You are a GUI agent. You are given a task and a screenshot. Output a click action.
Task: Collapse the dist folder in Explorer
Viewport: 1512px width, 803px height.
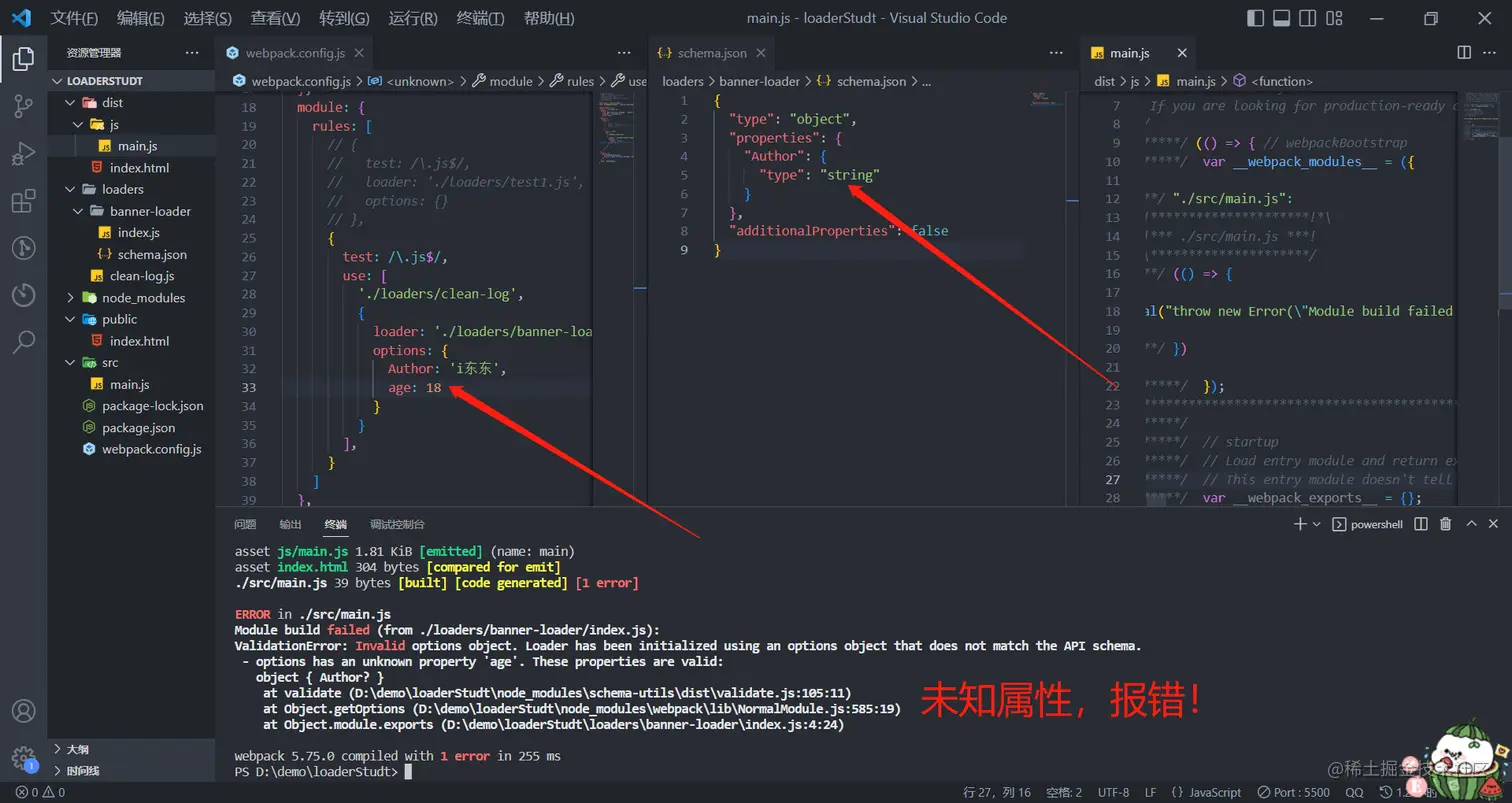[x=131, y=102]
